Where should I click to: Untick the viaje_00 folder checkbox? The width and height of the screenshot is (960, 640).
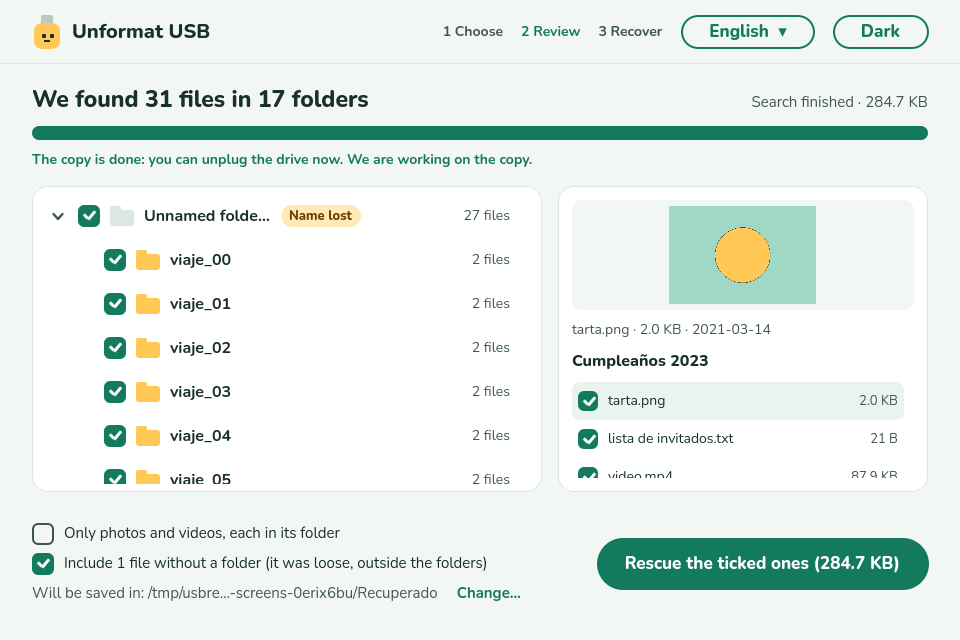pyautogui.click(x=115, y=260)
